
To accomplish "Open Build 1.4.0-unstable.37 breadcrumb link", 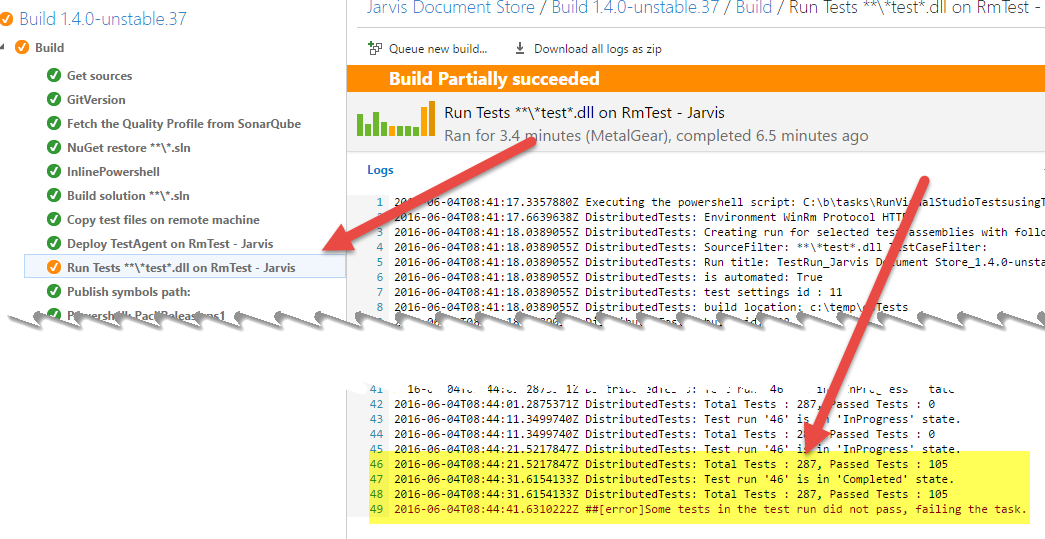I will pyautogui.click(x=636, y=7).
